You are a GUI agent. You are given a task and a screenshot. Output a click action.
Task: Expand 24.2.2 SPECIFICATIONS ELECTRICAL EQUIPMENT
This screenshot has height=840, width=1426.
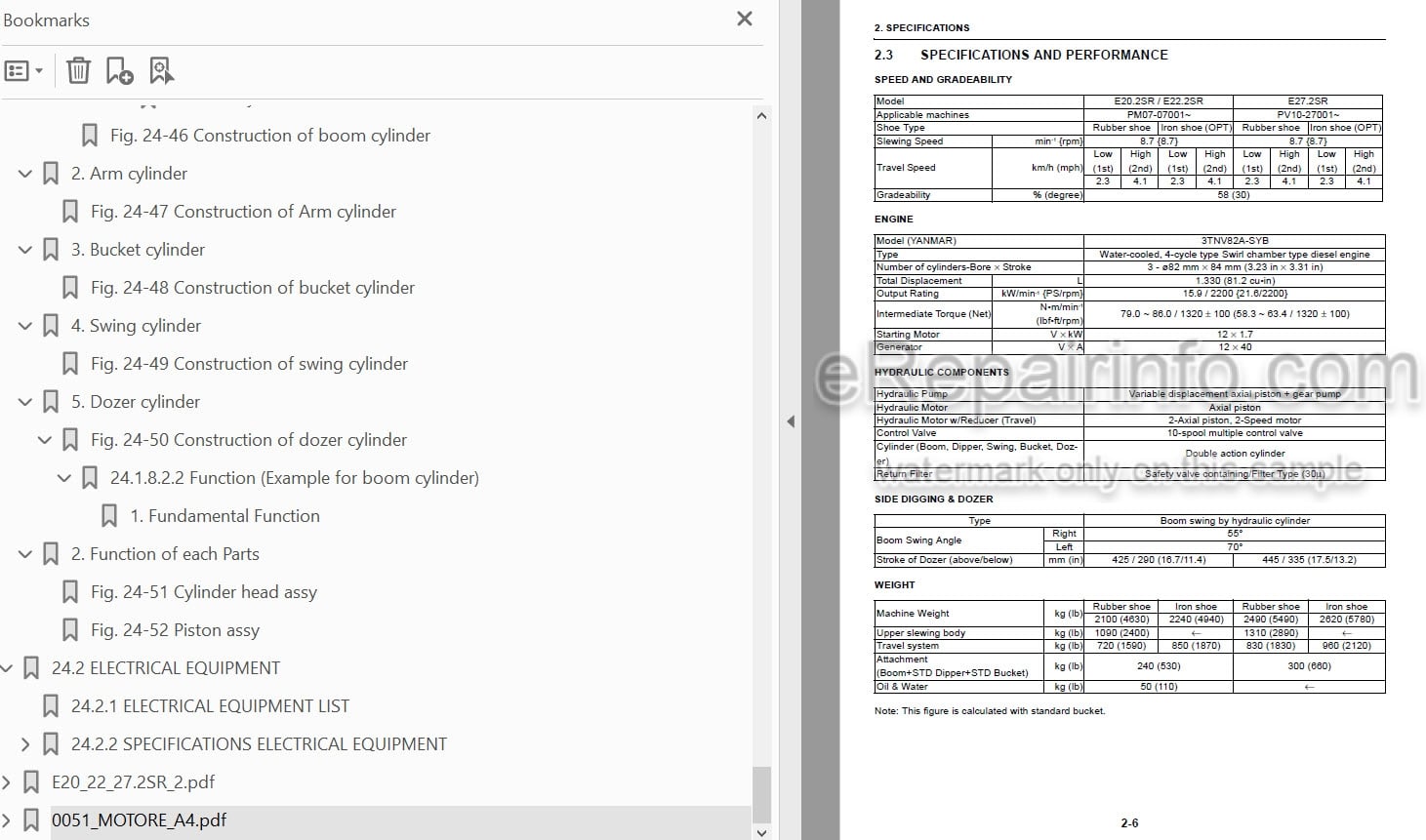pyautogui.click(x=25, y=743)
